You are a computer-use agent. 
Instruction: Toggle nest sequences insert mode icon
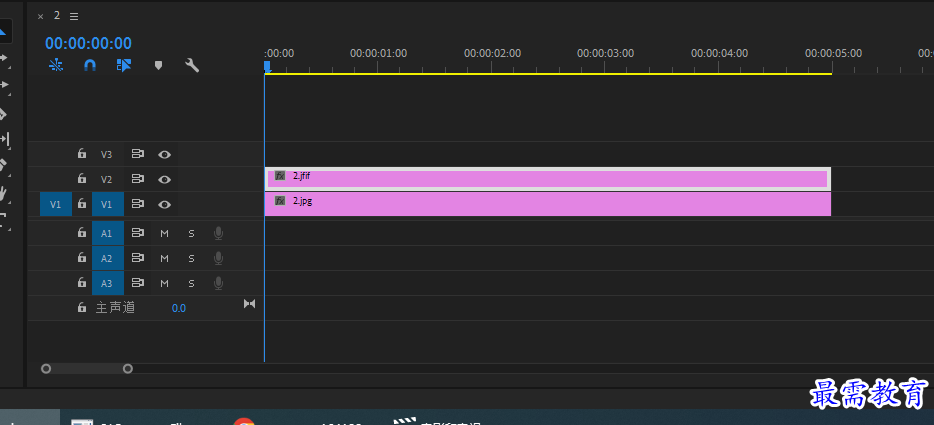pos(56,65)
